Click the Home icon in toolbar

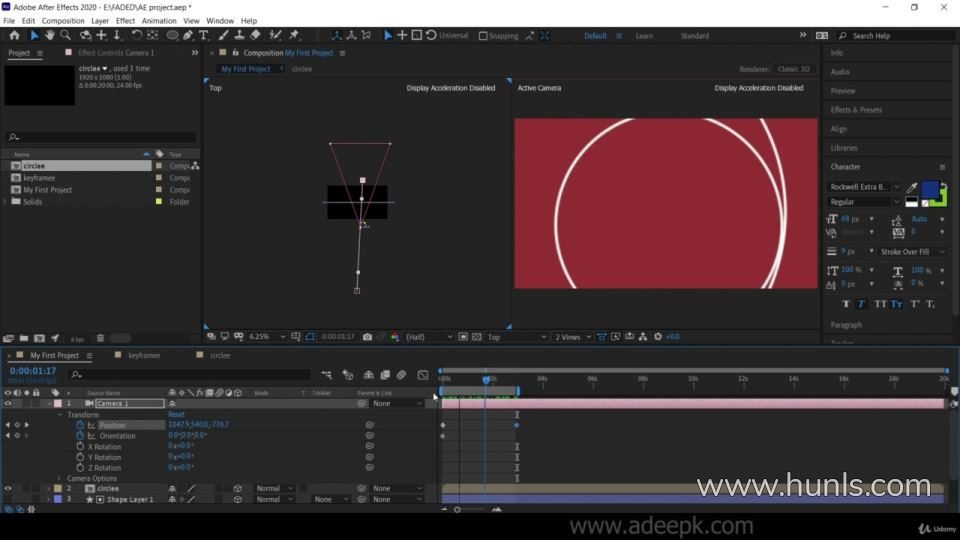coord(14,35)
